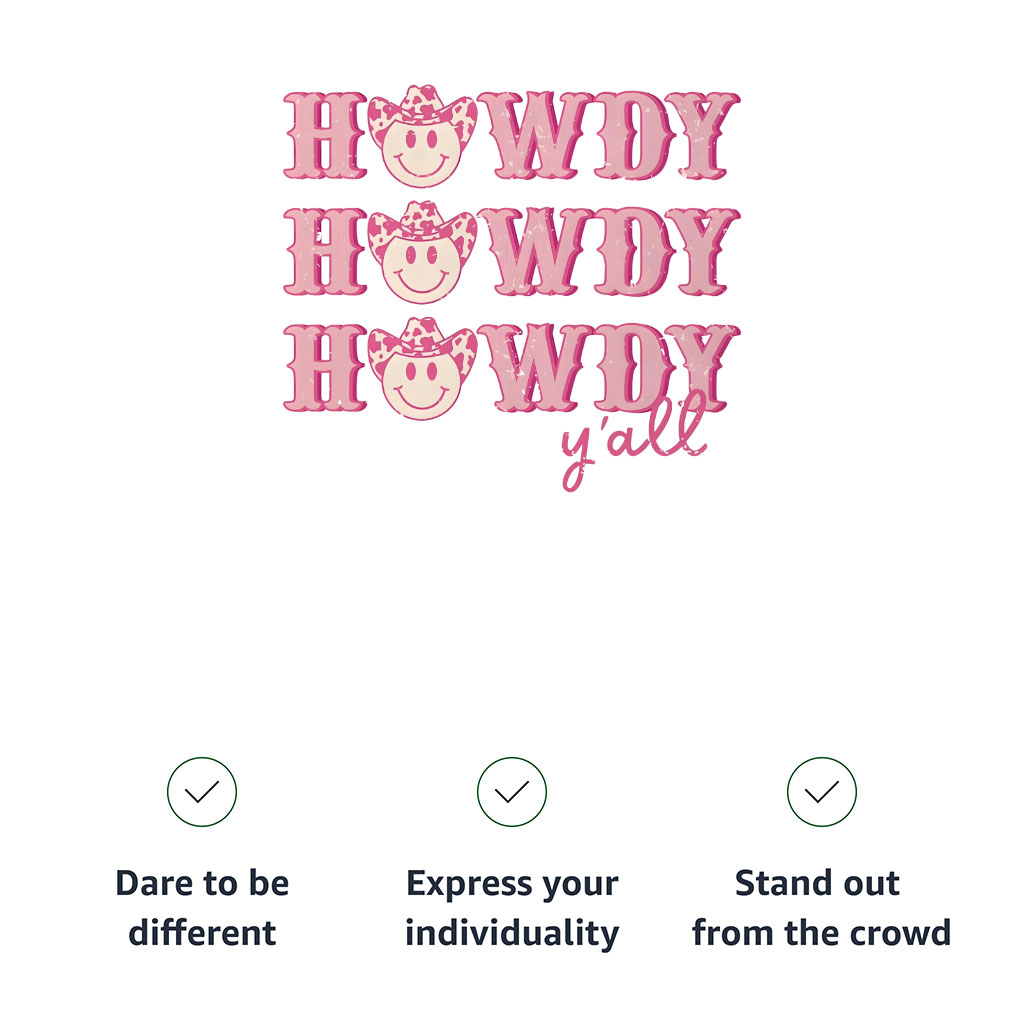Click the letter D in the third HOWDY row
The image size is (1024, 1024).
(x=633, y=368)
